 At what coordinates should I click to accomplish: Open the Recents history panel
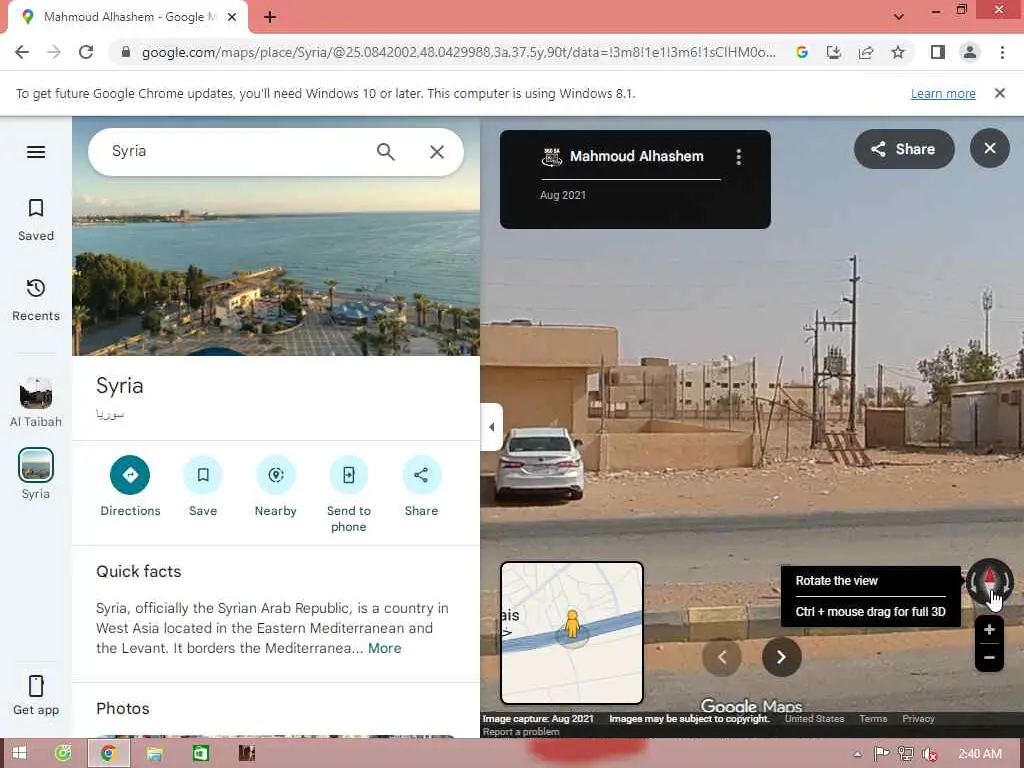click(x=36, y=300)
